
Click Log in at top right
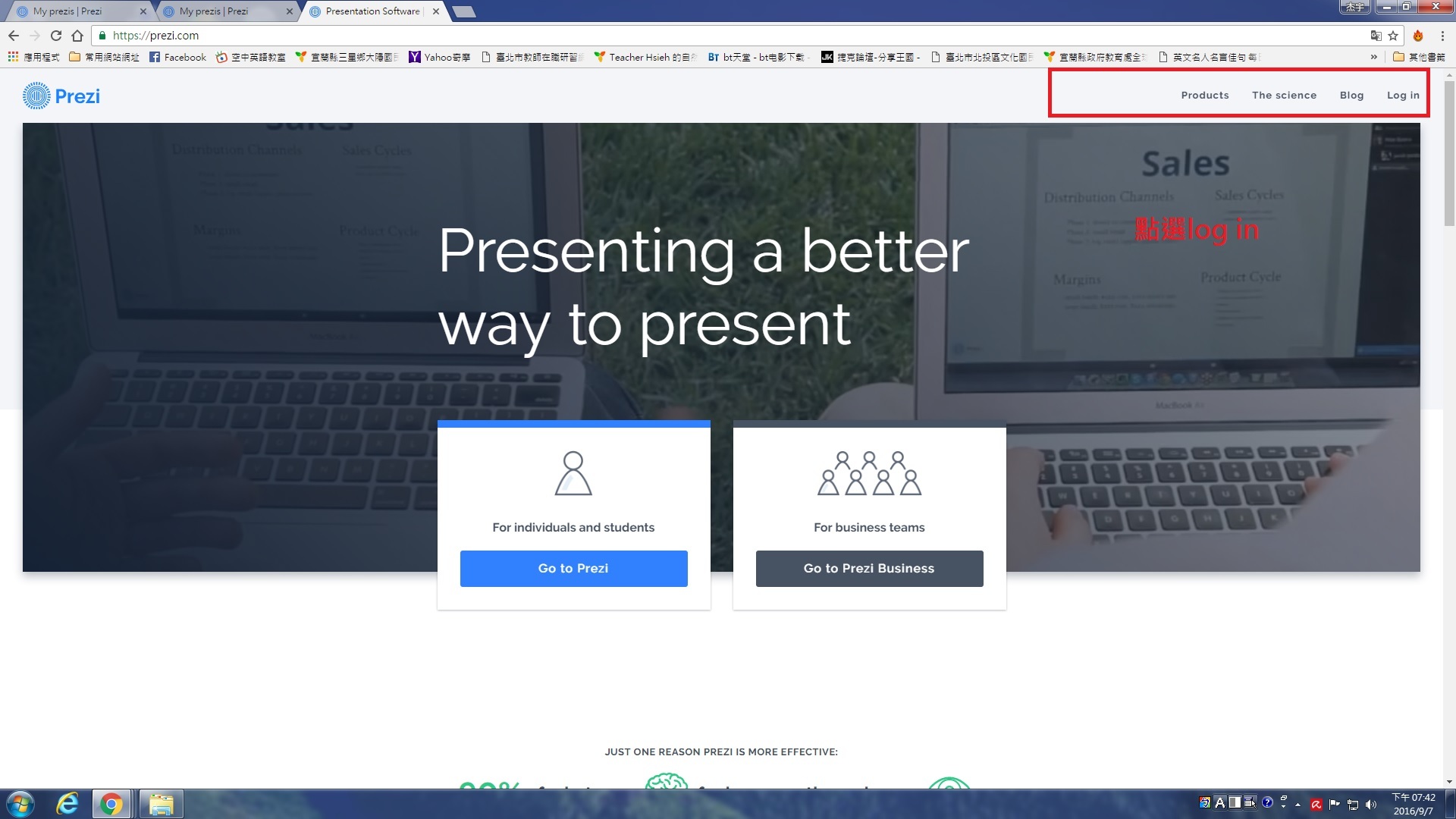pyautogui.click(x=1403, y=96)
